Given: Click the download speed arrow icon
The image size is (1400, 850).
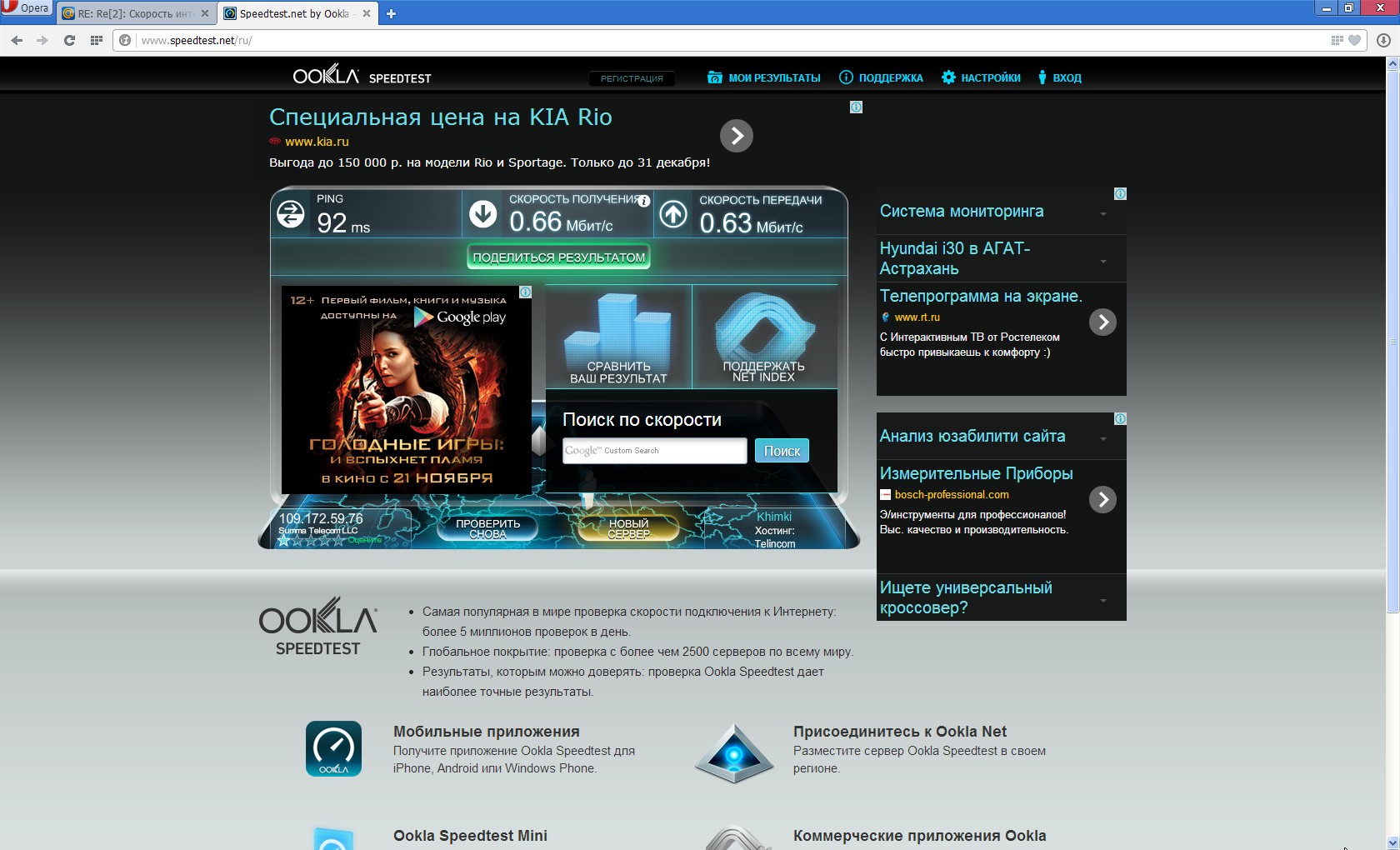Looking at the screenshot, I should [483, 214].
